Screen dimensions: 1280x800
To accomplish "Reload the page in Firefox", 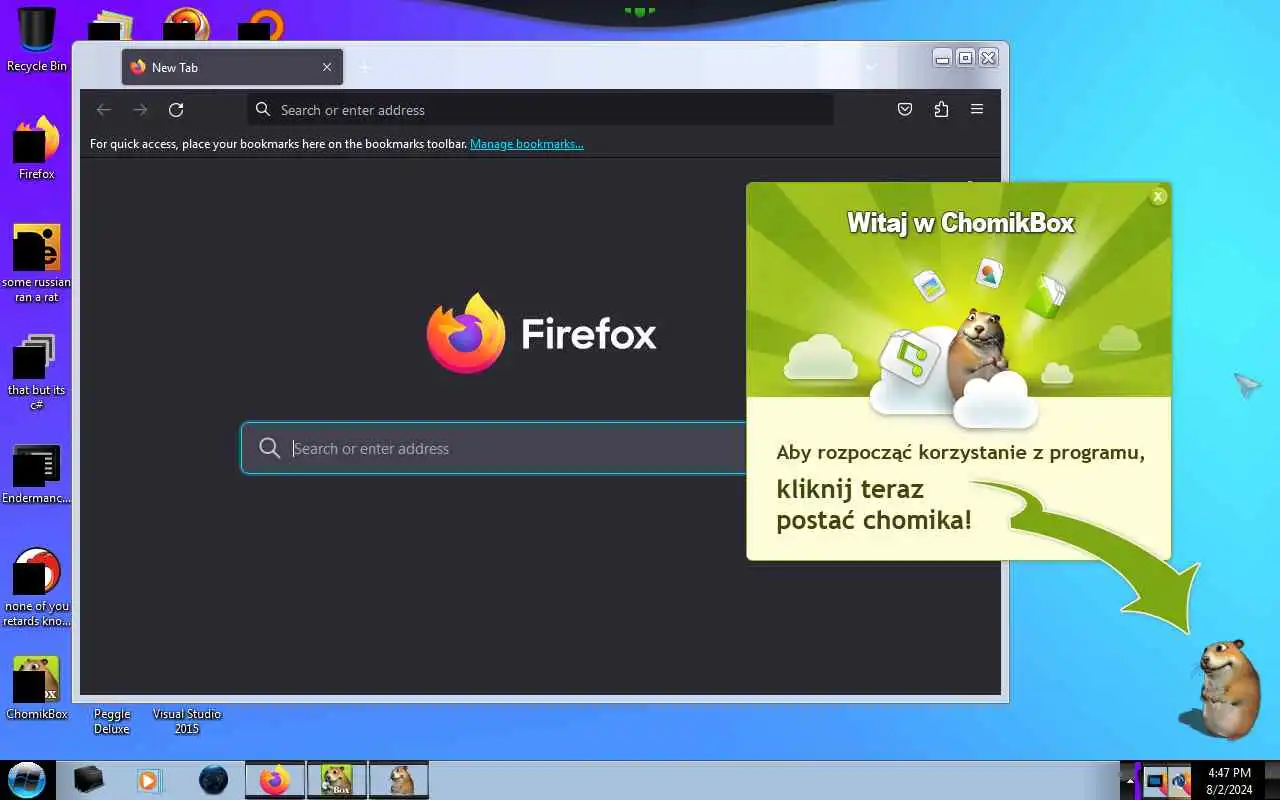I will [176, 110].
